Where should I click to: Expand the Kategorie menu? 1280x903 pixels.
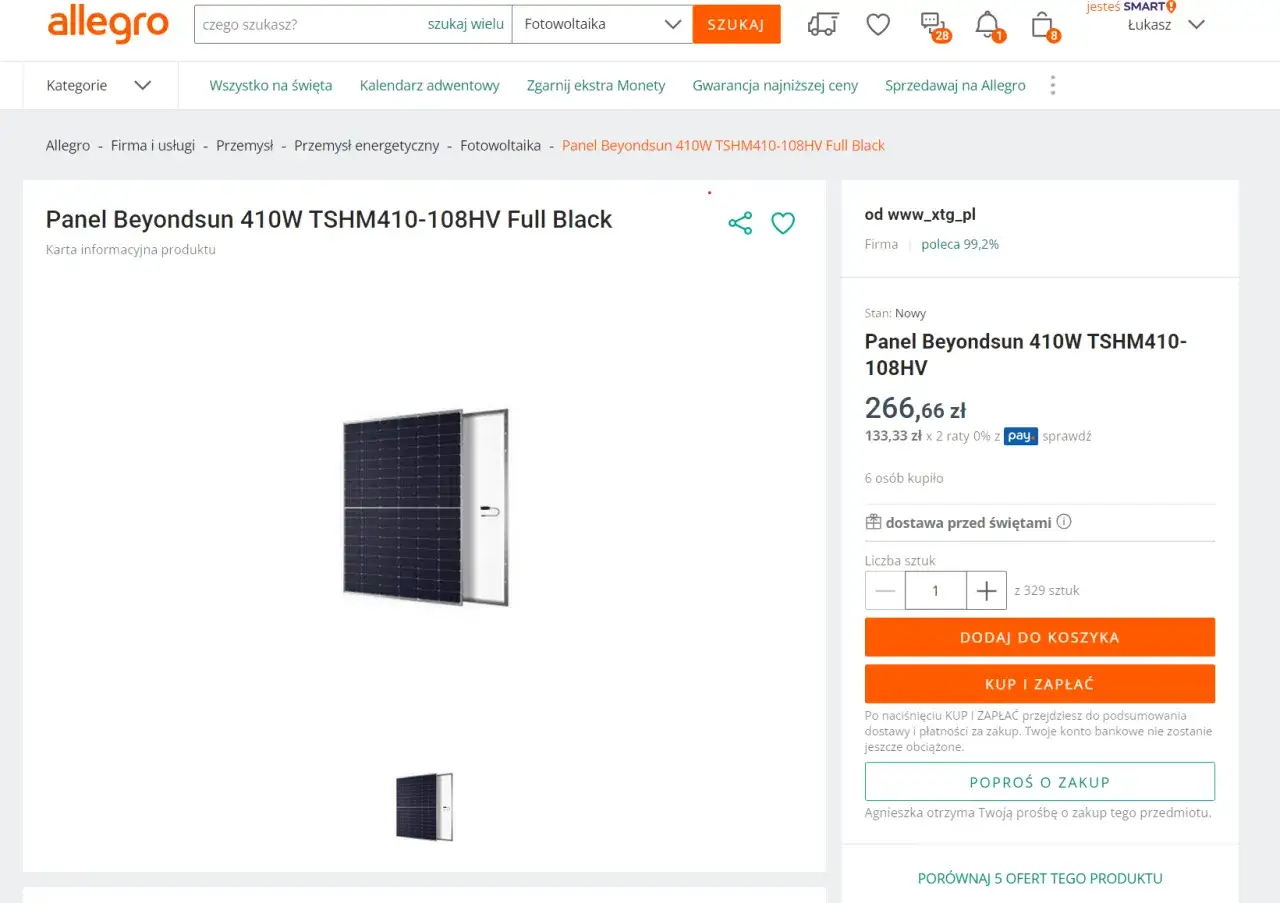tap(98, 85)
